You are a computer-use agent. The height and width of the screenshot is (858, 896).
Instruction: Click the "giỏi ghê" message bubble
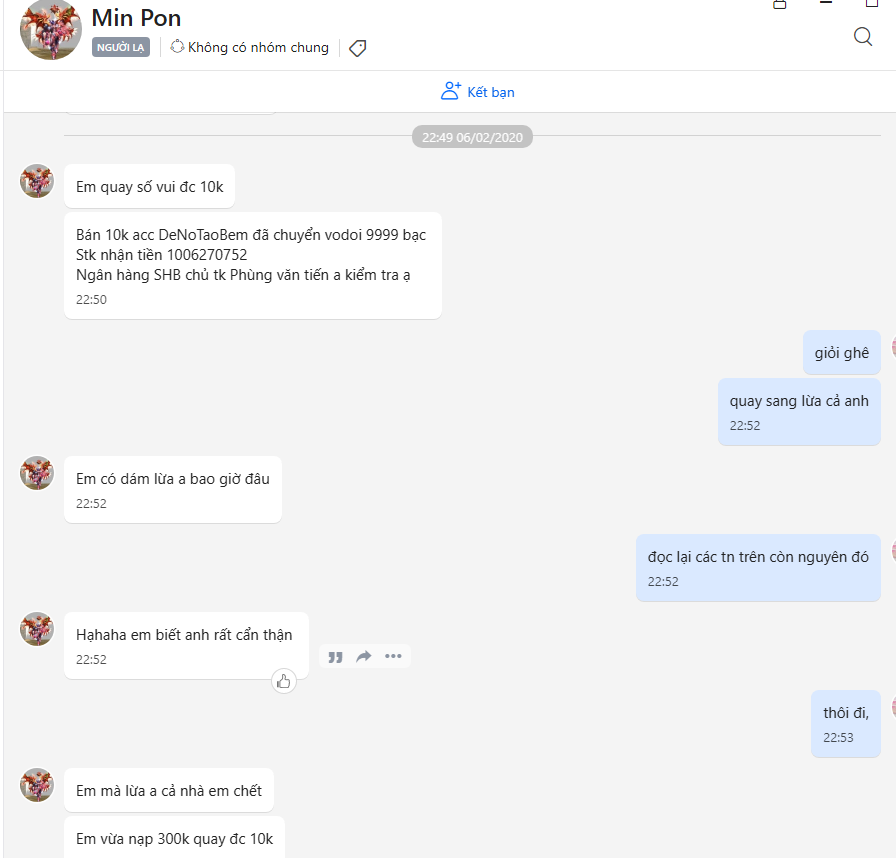click(841, 352)
